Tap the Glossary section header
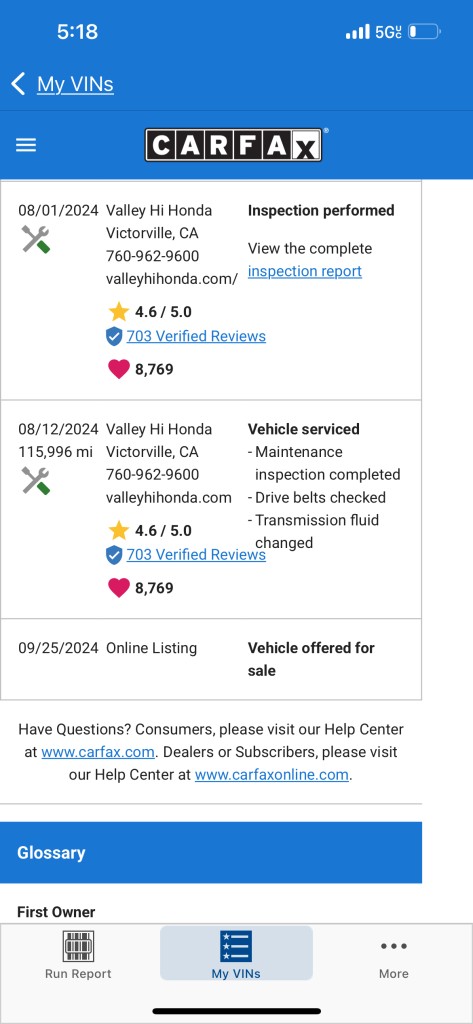 coord(211,853)
